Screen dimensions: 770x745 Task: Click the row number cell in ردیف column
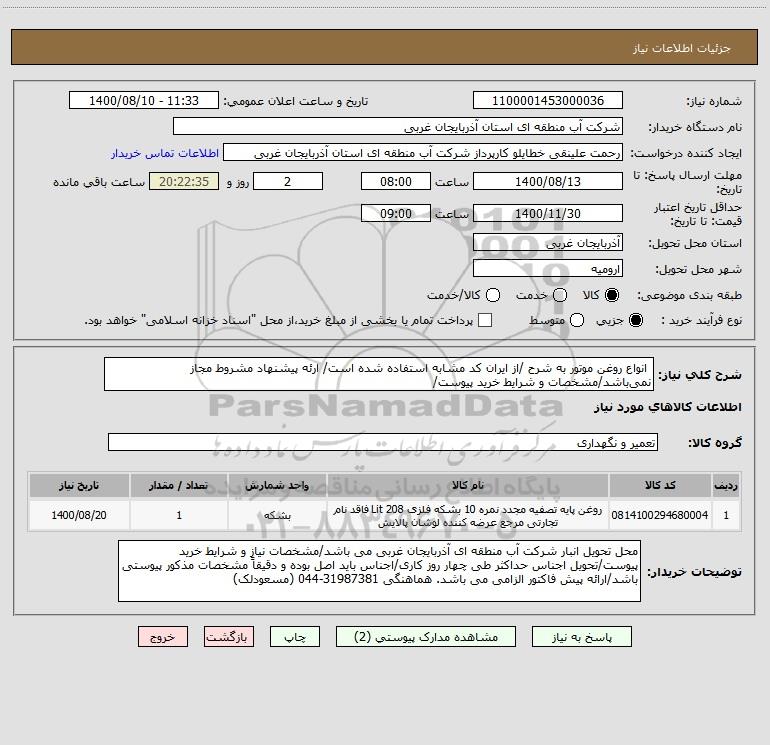coord(726,515)
